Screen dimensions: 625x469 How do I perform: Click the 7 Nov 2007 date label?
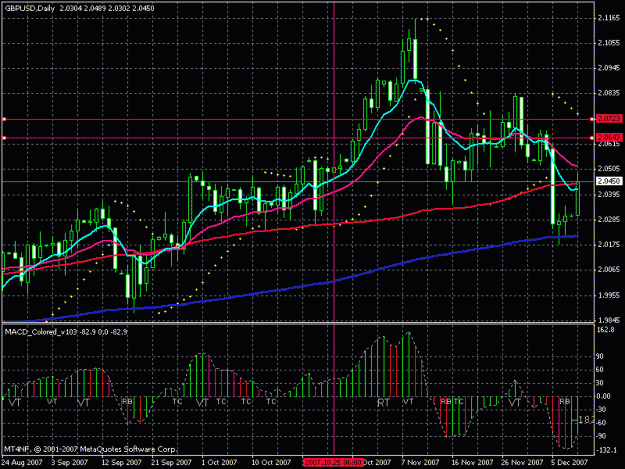420,463
